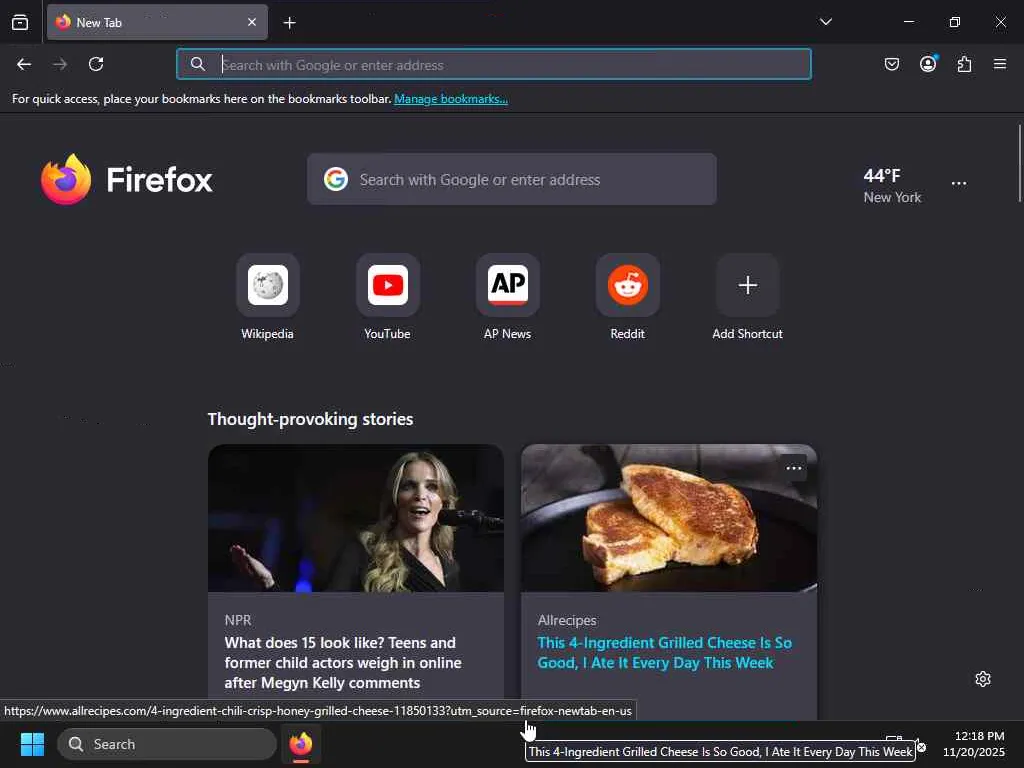Open the Windows Start button
The width and height of the screenshot is (1024, 768).
(32, 744)
